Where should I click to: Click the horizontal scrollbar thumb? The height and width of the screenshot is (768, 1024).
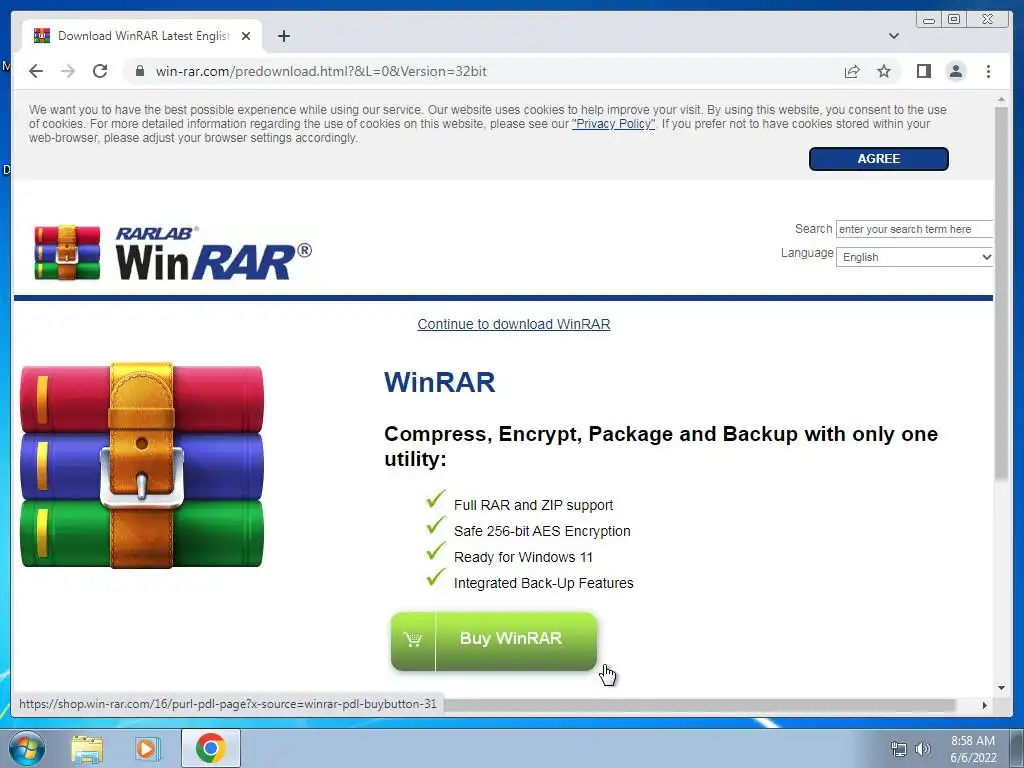[x=699, y=705]
